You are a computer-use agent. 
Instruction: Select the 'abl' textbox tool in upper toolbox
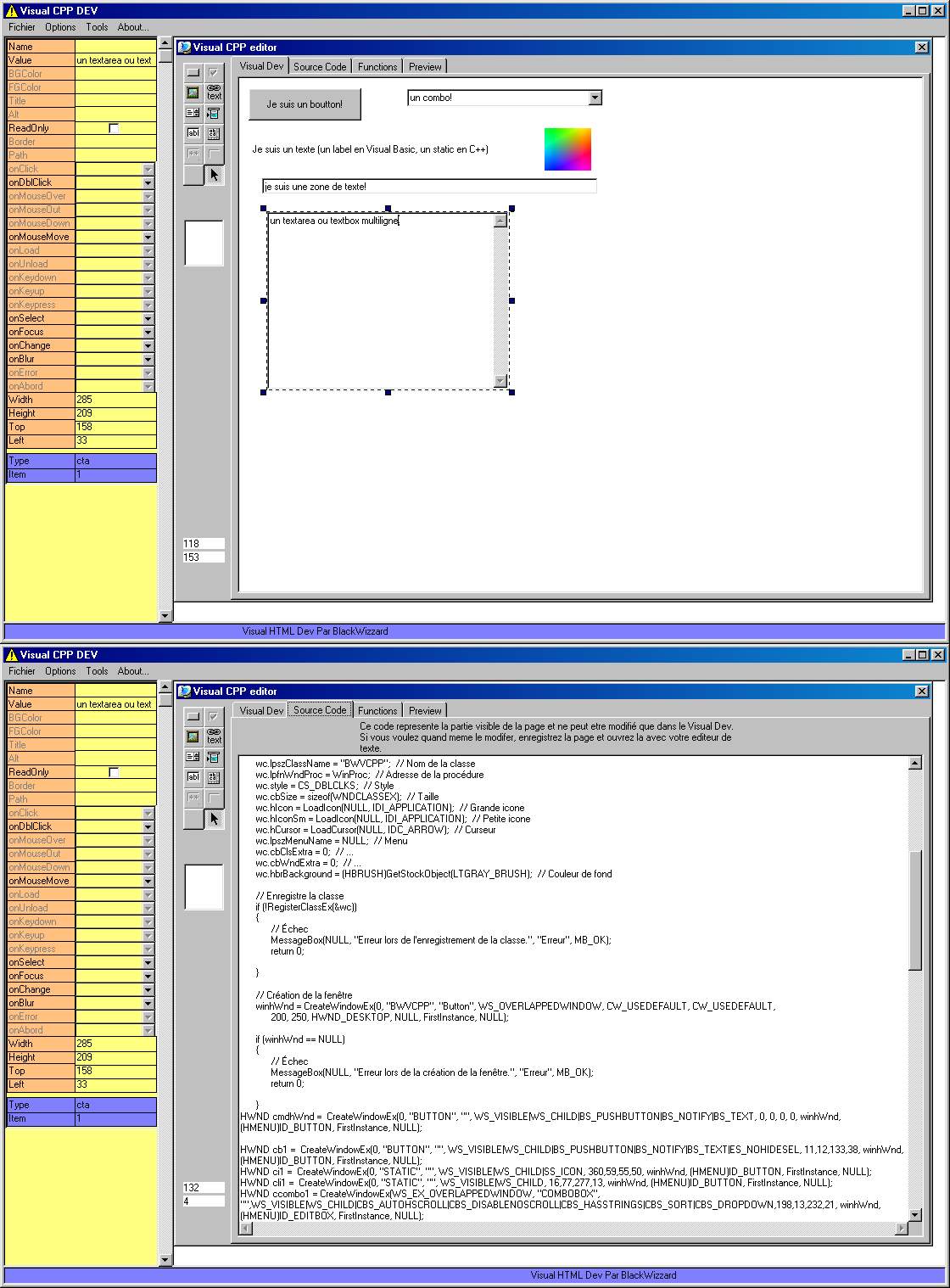click(x=193, y=133)
